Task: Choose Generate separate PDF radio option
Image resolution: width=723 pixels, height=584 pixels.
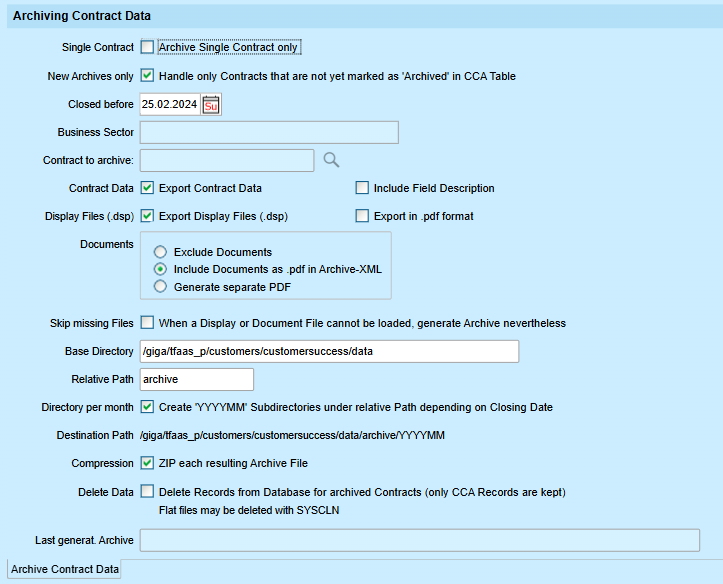Action: click(160, 287)
